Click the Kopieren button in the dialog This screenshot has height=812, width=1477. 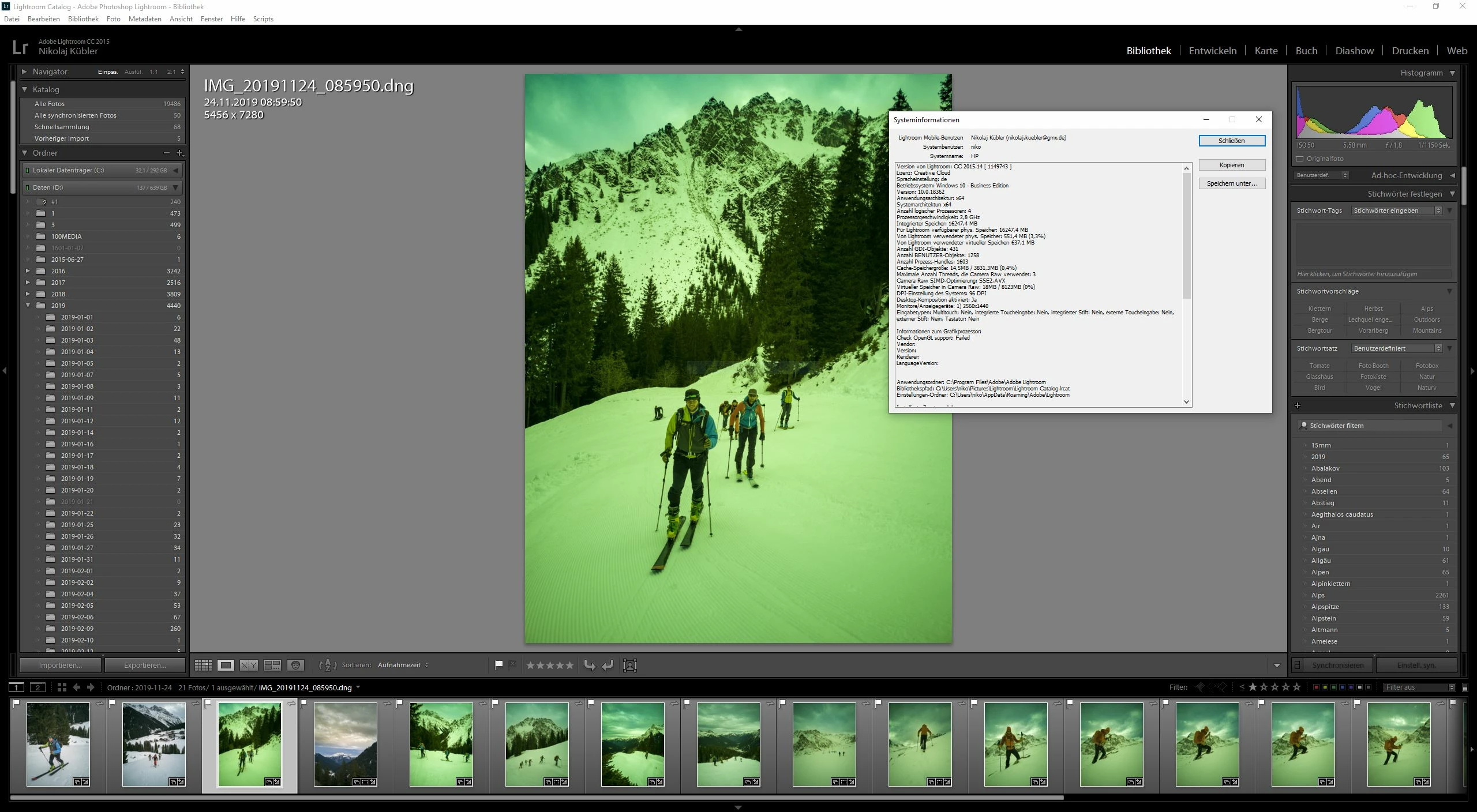tap(1232, 165)
